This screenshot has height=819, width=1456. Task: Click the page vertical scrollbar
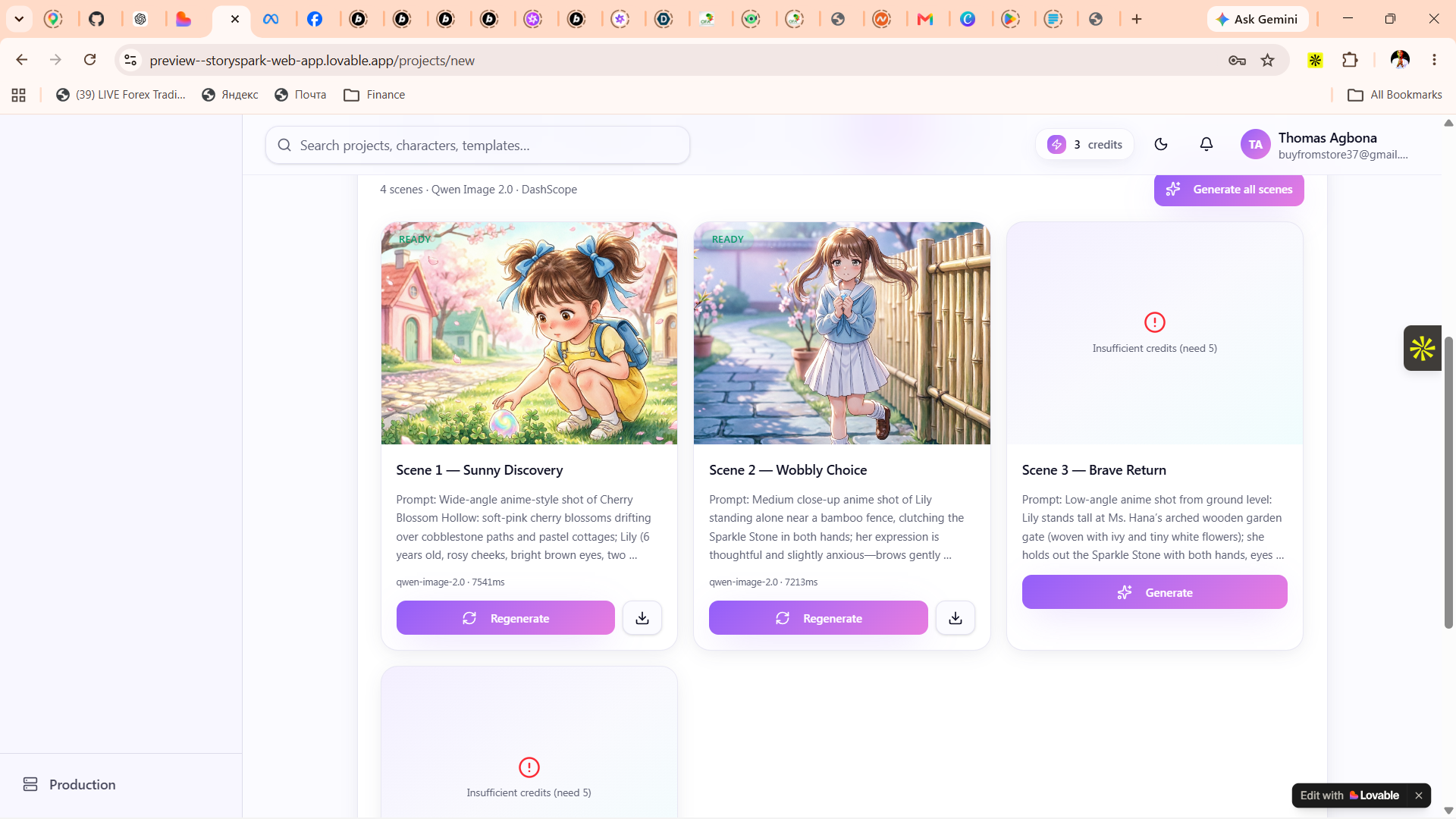click(1448, 482)
